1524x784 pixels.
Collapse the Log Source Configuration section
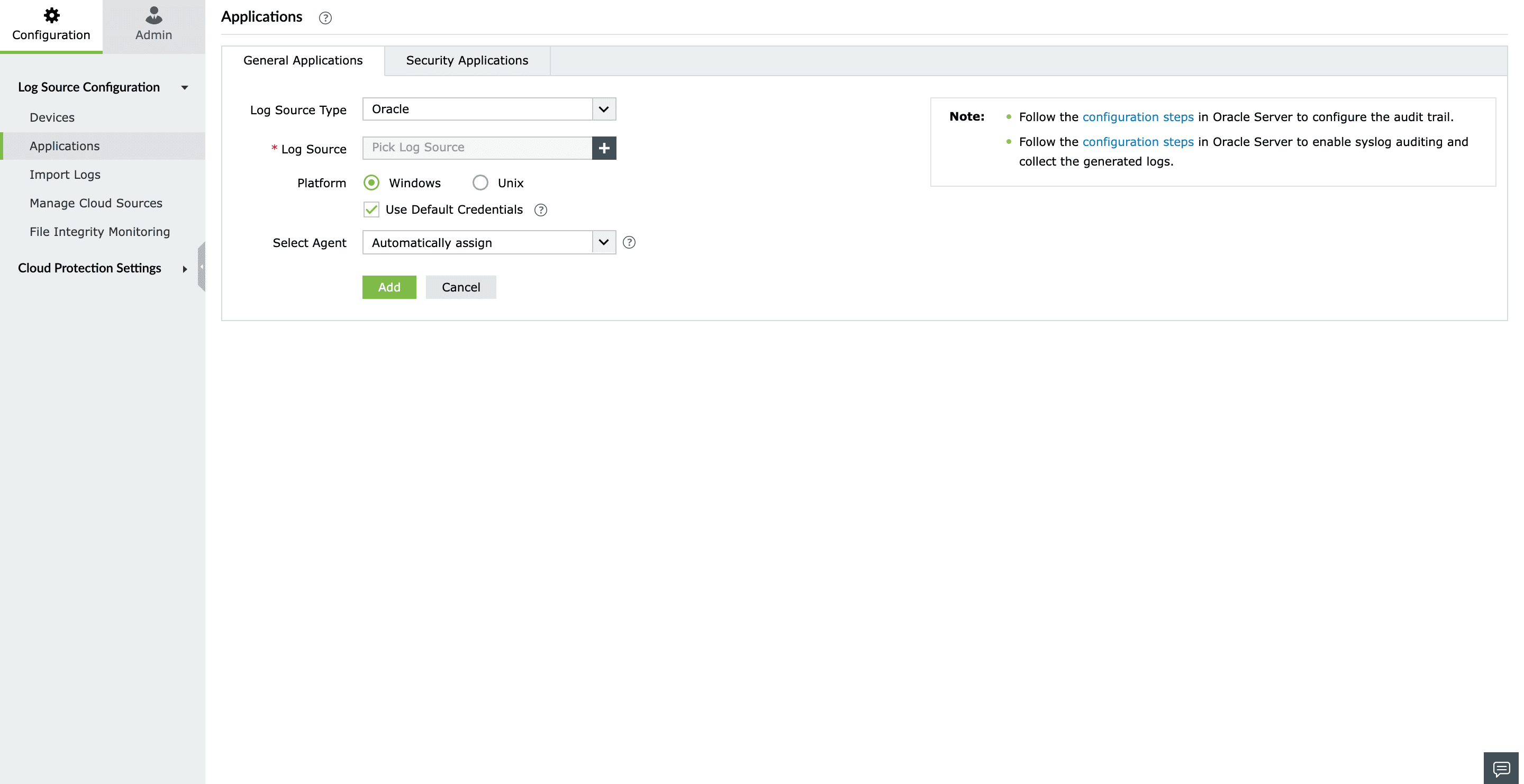[185, 87]
